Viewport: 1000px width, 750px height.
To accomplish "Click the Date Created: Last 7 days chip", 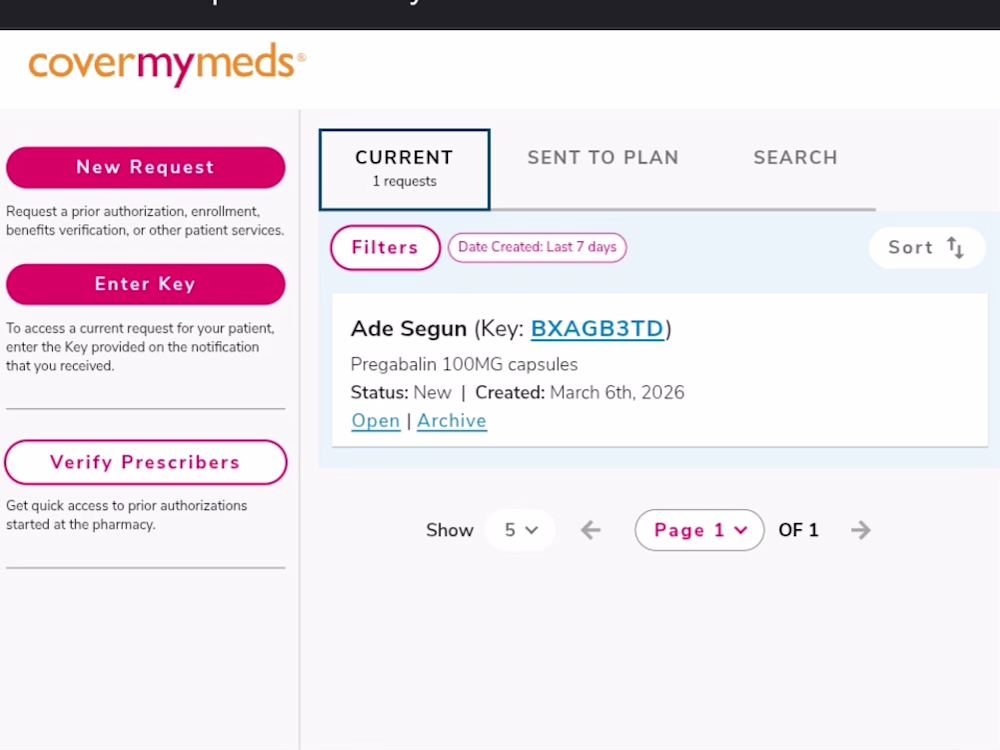I will [x=537, y=248].
